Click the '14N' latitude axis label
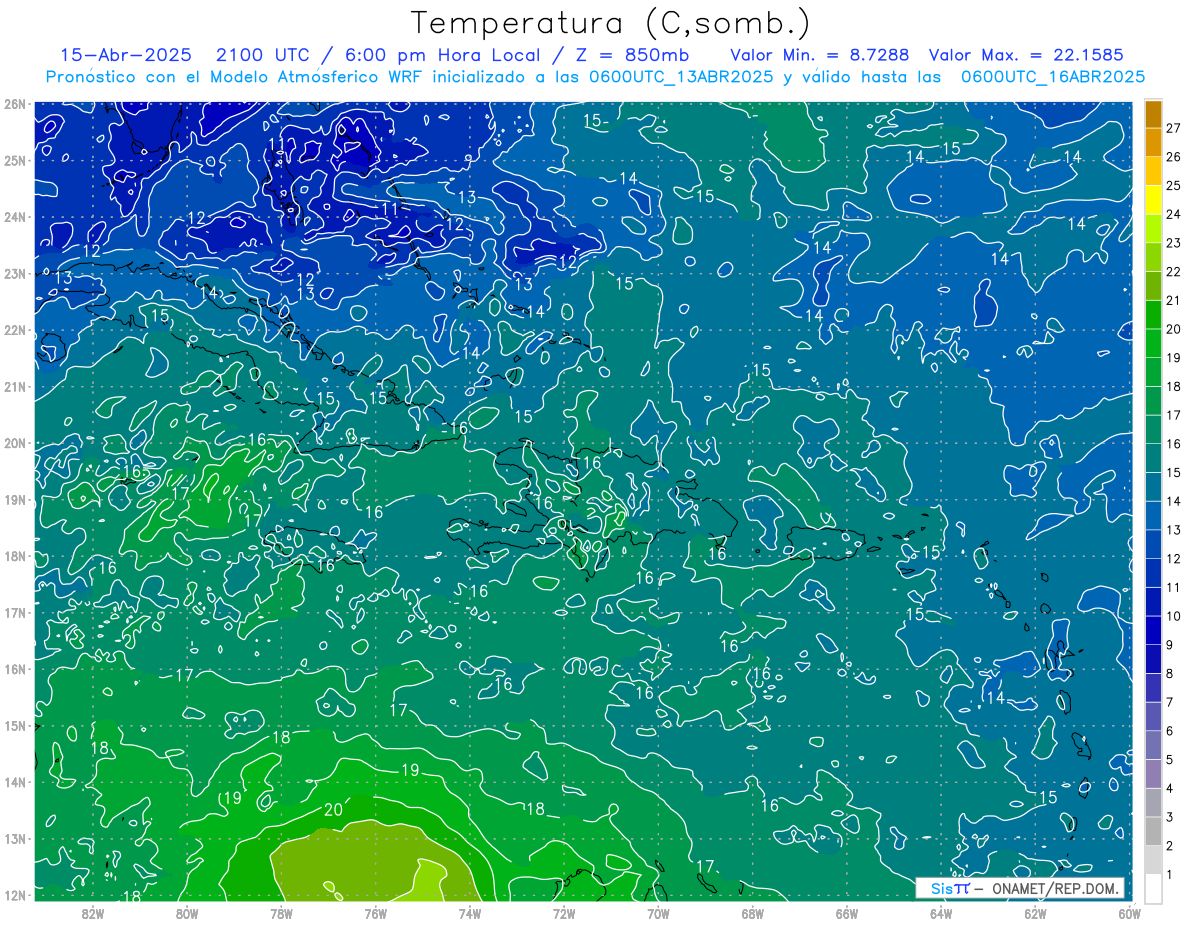The width and height of the screenshot is (1200, 927). coord(14,782)
